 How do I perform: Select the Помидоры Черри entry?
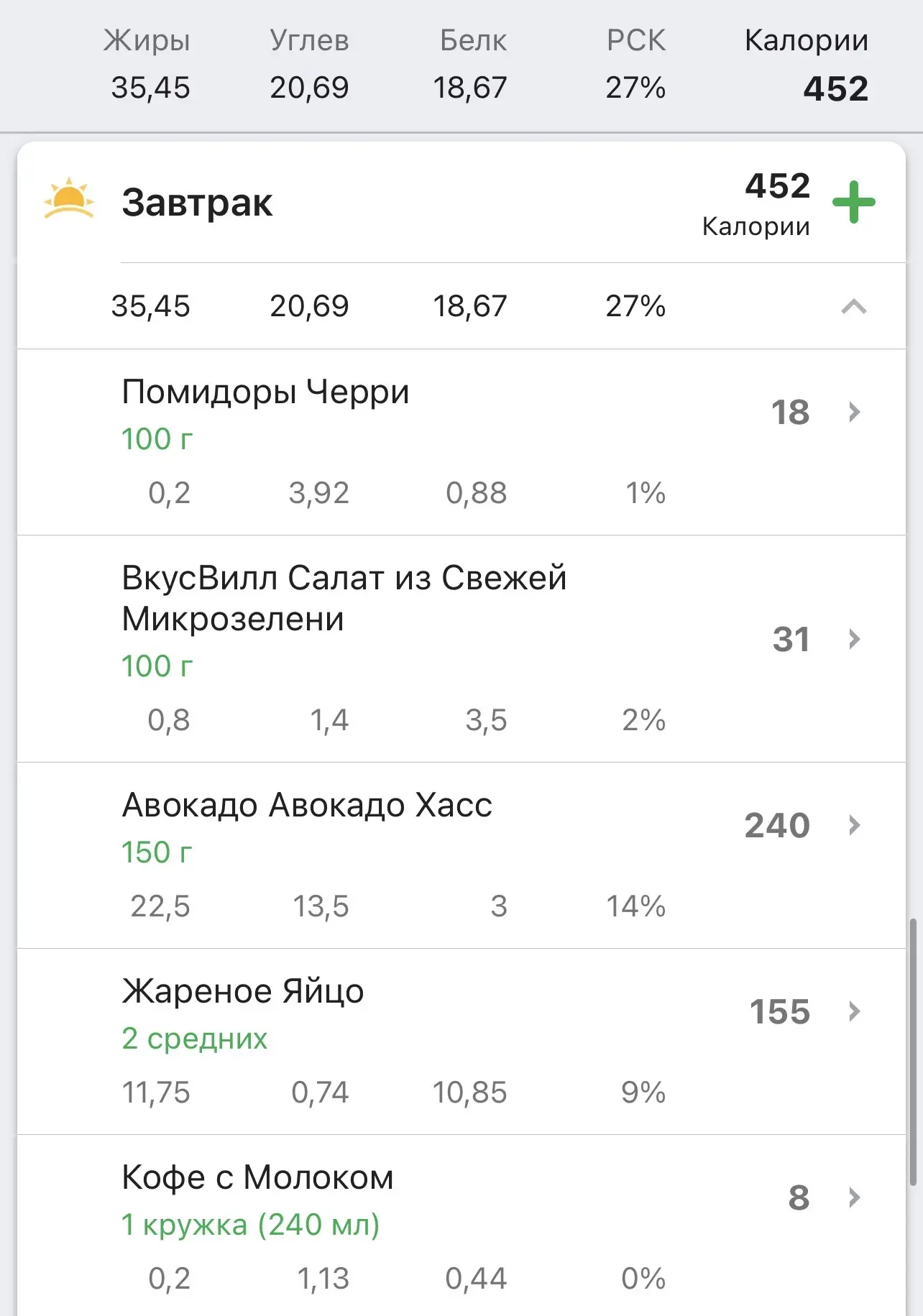click(265, 392)
